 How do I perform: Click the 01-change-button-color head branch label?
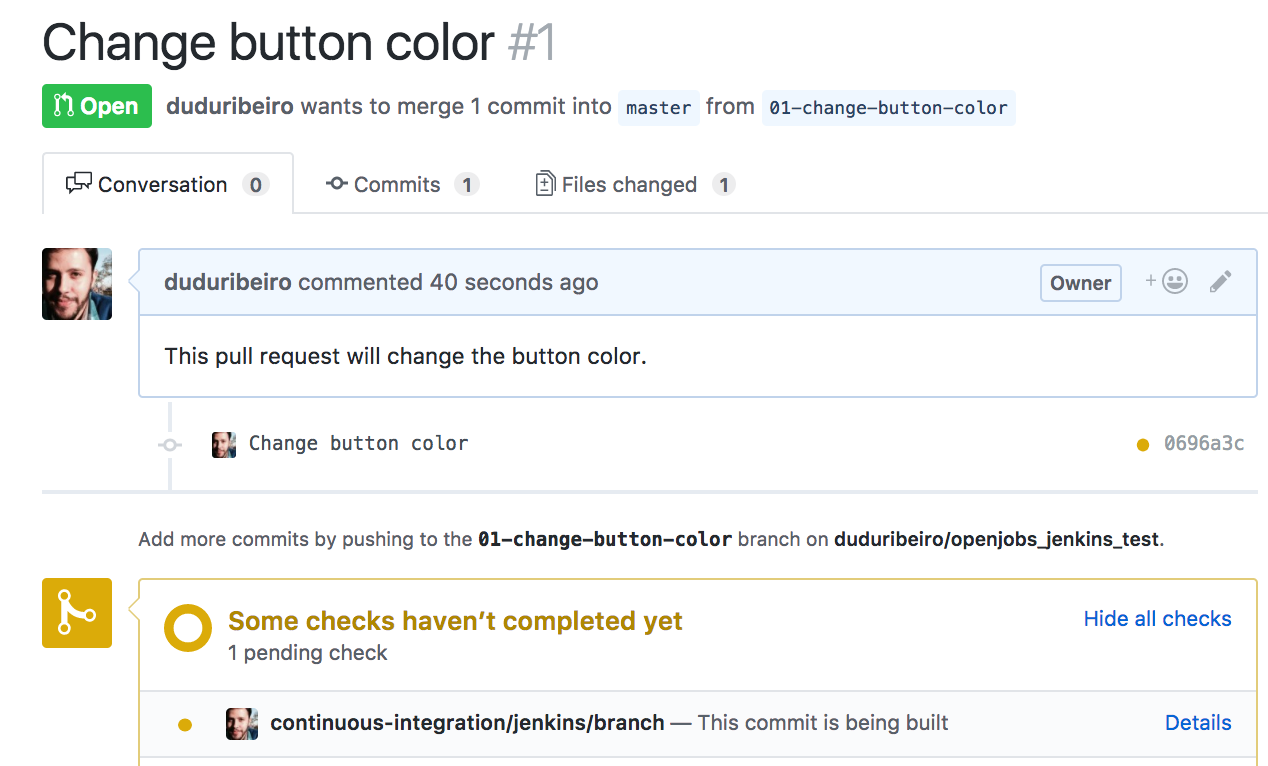pyautogui.click(x=888, y=108)
